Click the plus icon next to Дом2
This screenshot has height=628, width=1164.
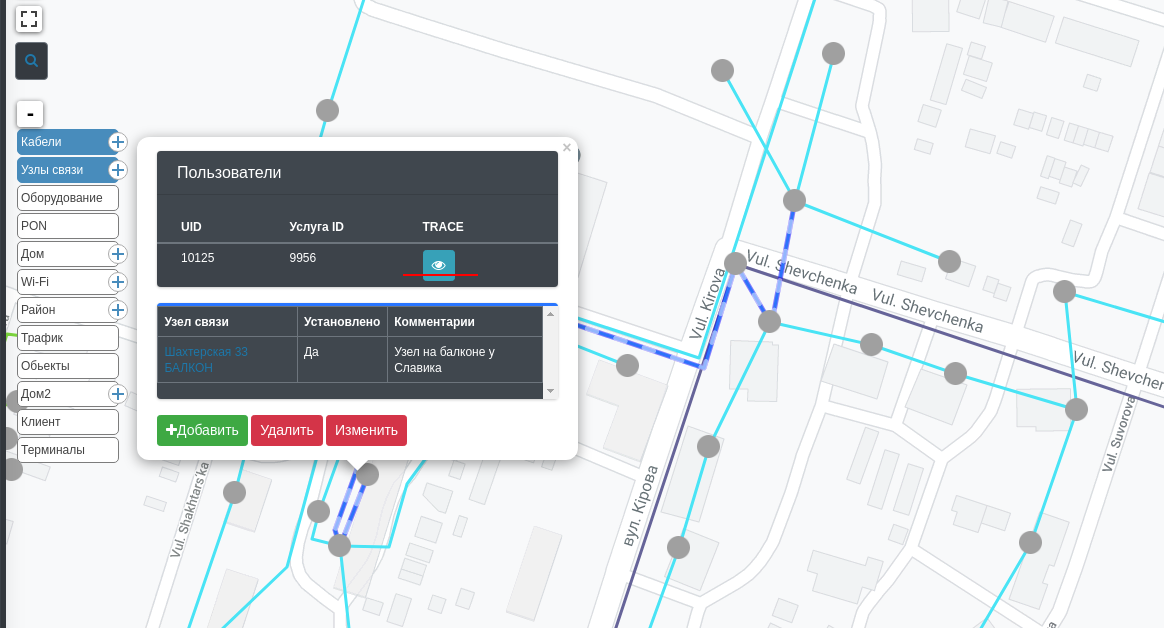point(117,394)
